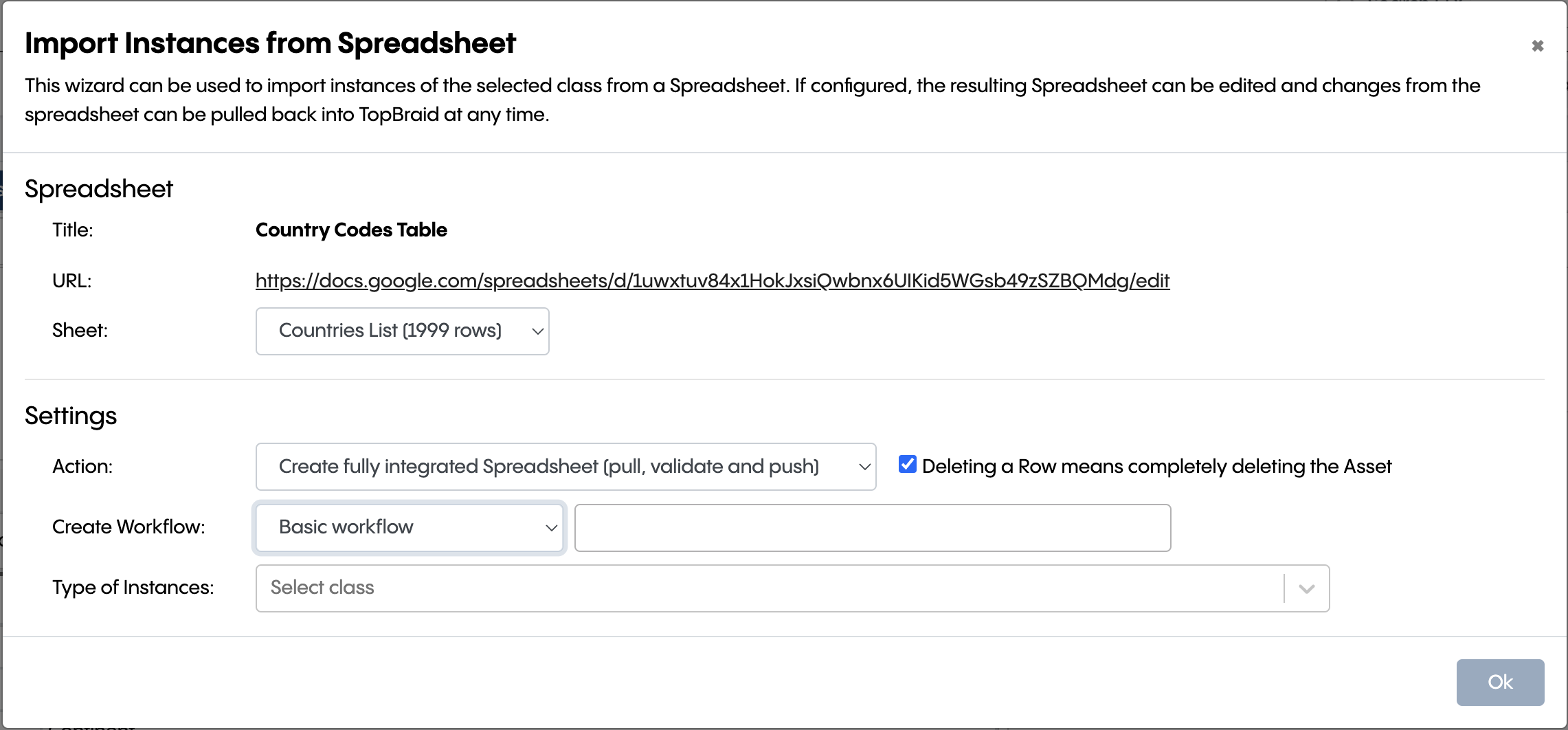
Task: Click the Country Codes Table hyperlink
Action: tap(711, 280)
